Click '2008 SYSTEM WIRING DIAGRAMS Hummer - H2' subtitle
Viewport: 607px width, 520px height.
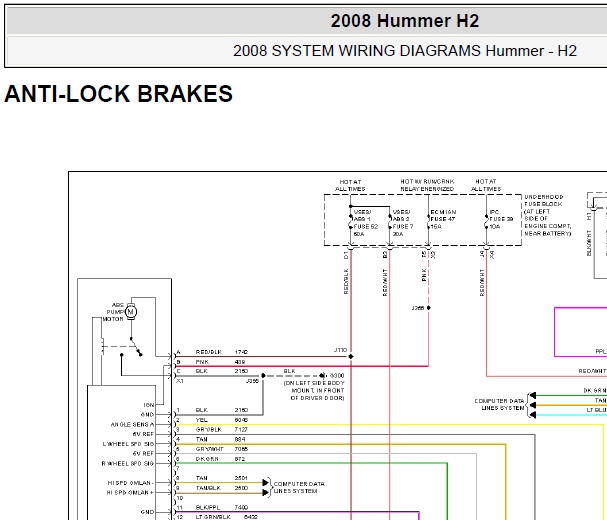(405, 51)
